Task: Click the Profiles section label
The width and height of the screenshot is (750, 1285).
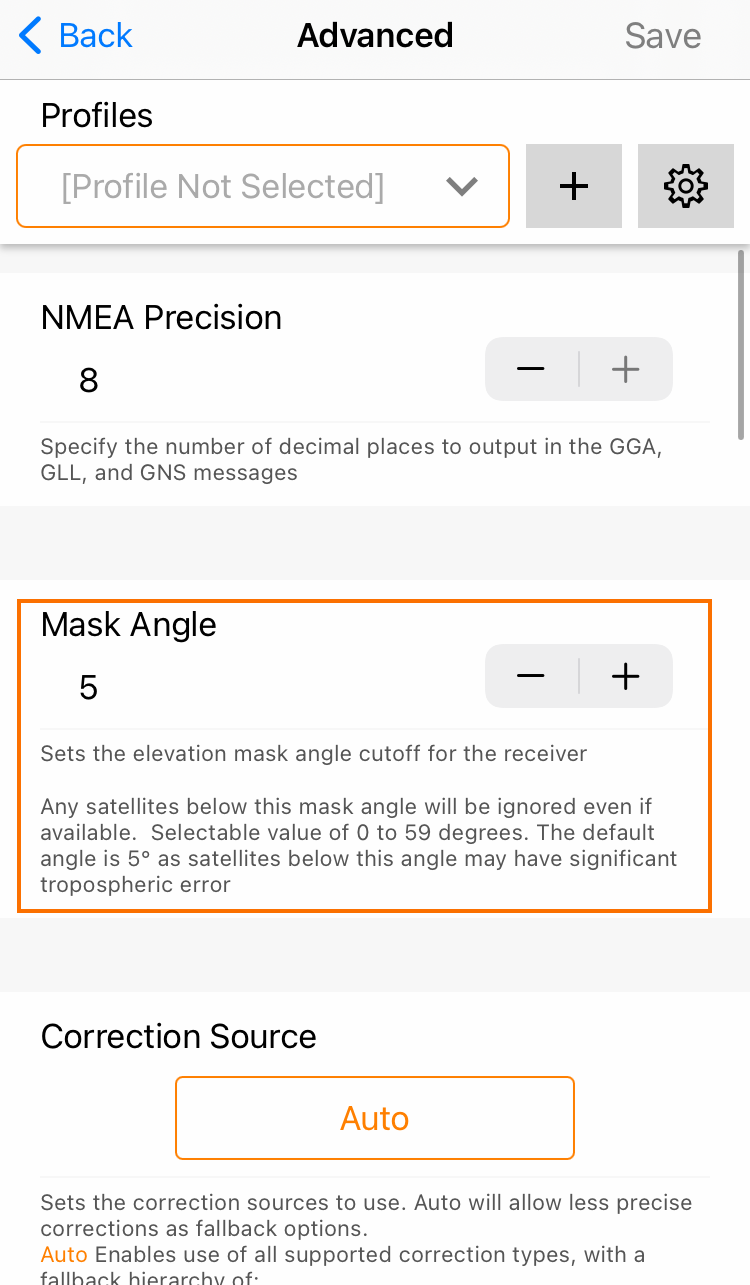Action: pos(97,116)
